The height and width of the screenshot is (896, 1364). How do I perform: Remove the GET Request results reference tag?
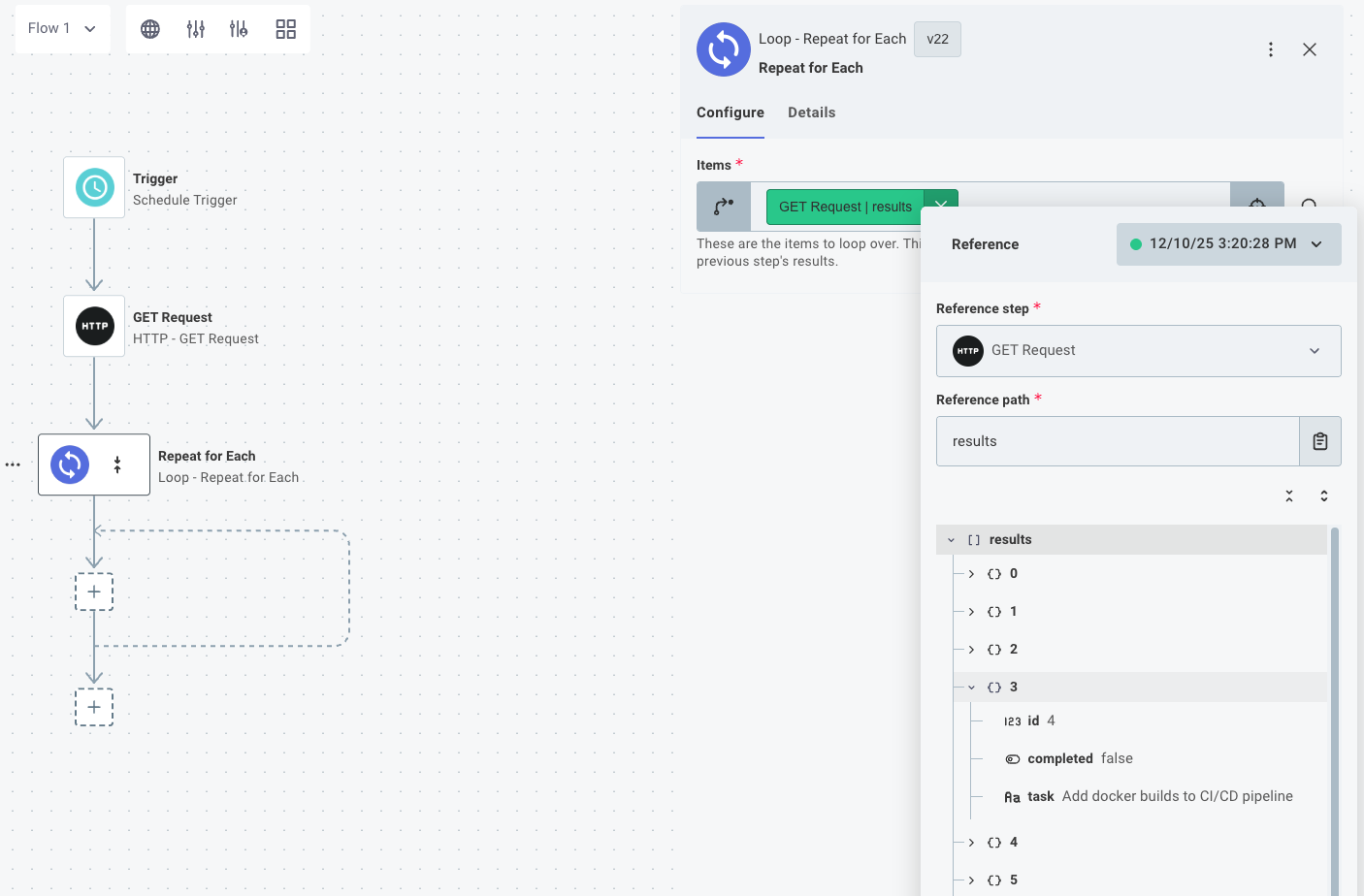pos(941,206)
